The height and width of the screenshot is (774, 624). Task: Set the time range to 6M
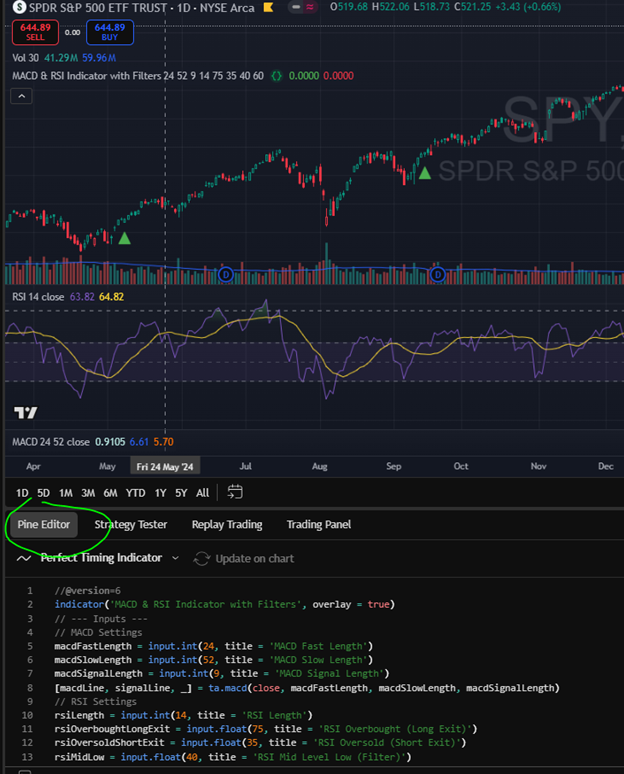(110, 493)
